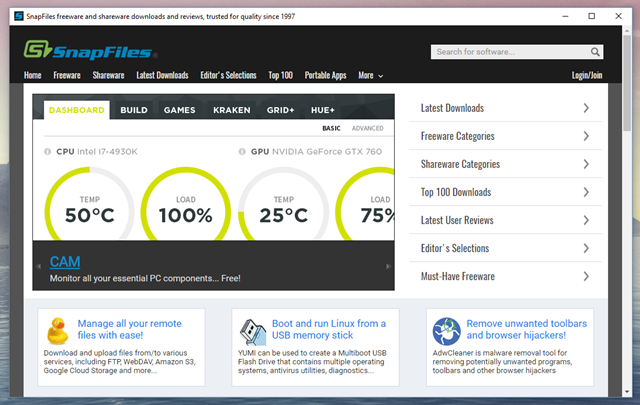Open the Portable Apps menu item
Screen dimensions: 640x405
pos(325,76)
